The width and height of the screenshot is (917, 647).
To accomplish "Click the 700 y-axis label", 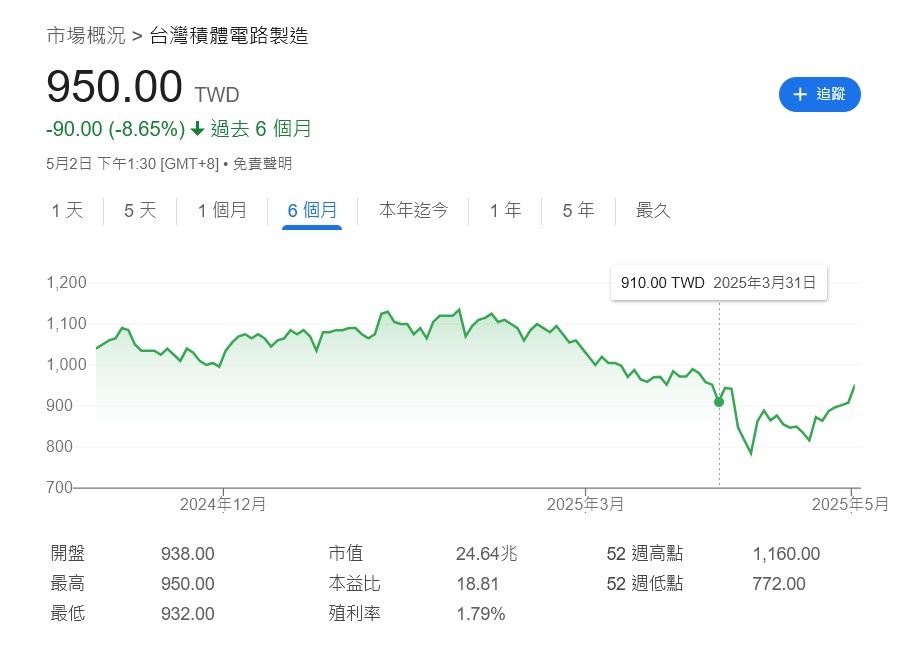I will click(59, 487).
